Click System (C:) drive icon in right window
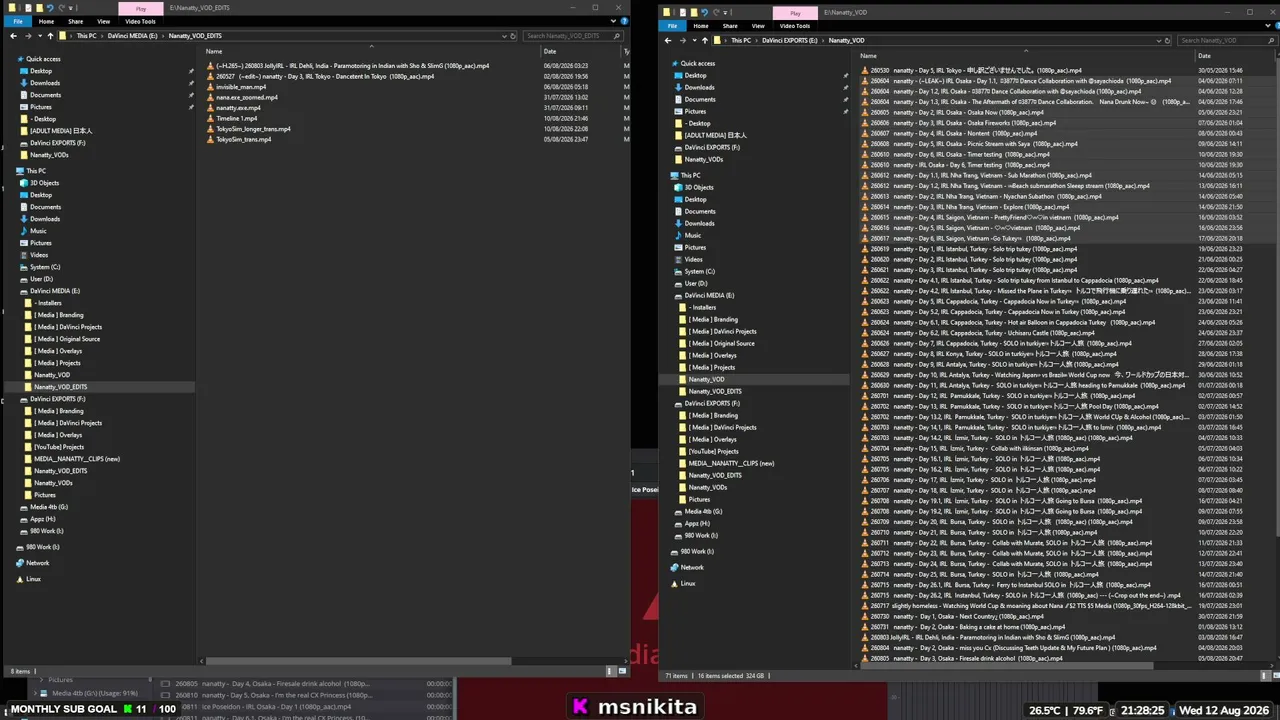 [678, 271]
